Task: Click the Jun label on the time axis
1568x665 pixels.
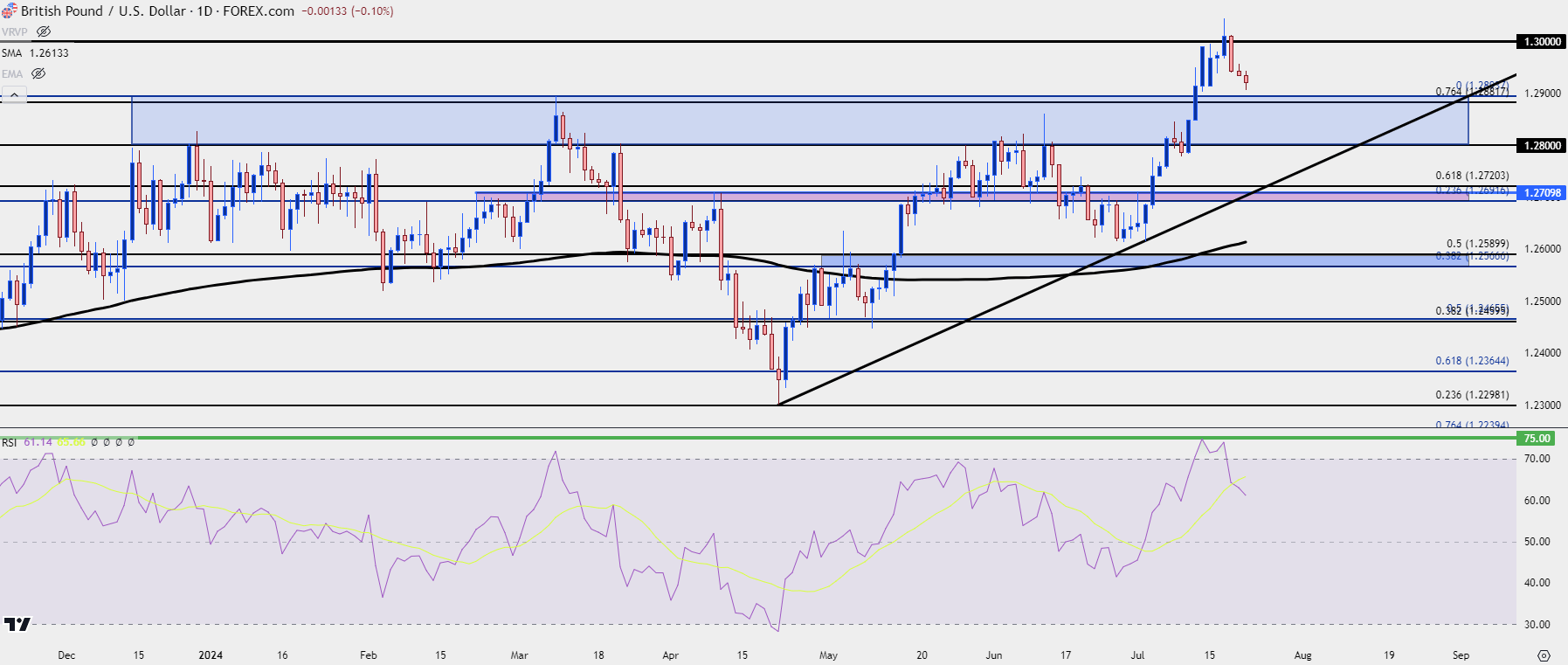Action: (x=994, y=655)
